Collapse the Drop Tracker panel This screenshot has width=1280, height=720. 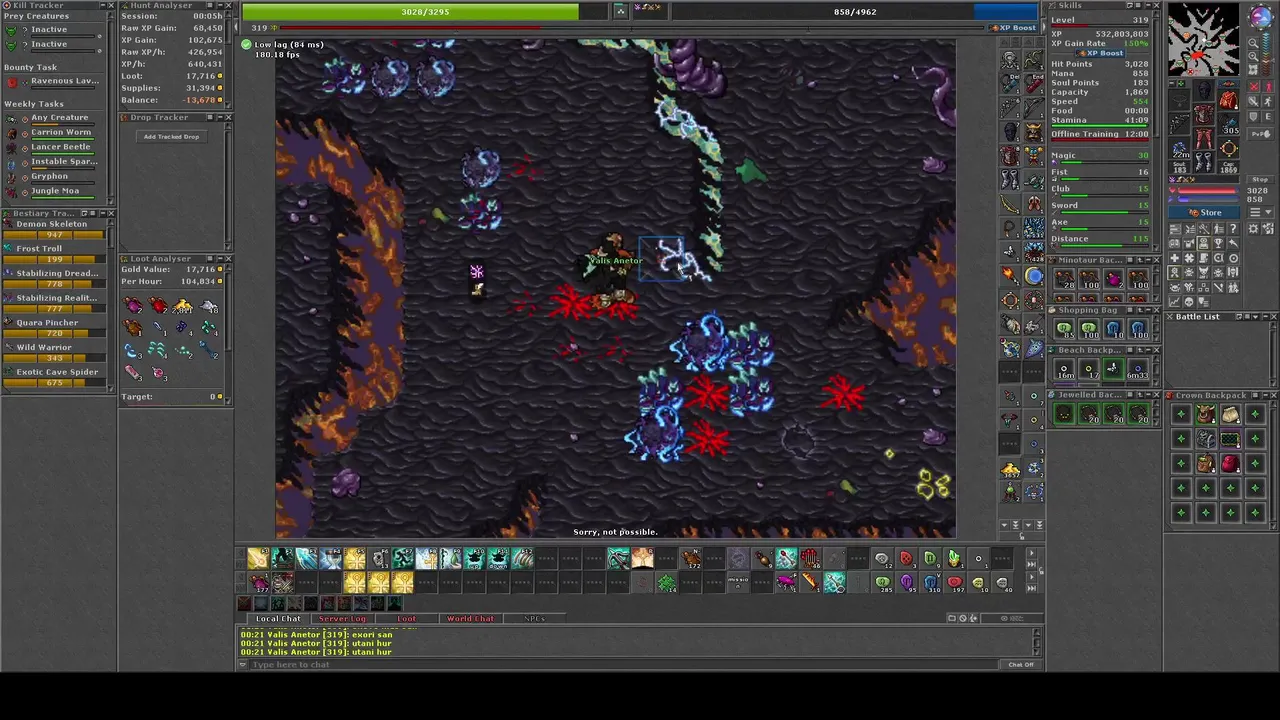coord(218,117)
